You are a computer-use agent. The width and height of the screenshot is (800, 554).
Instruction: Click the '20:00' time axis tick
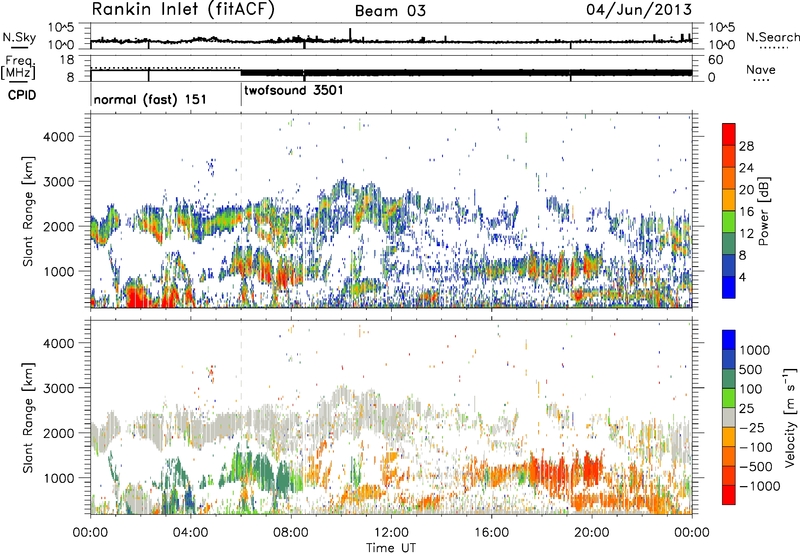point(592,533)
